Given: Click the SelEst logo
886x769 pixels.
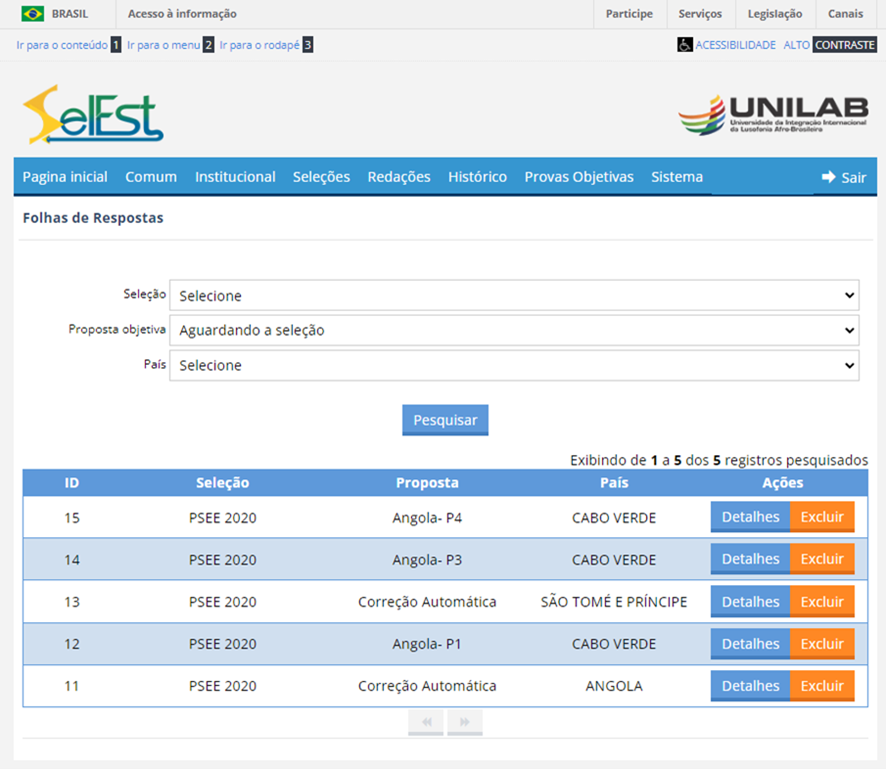Looking at the screenshot, I should click(x=93, y=115).
